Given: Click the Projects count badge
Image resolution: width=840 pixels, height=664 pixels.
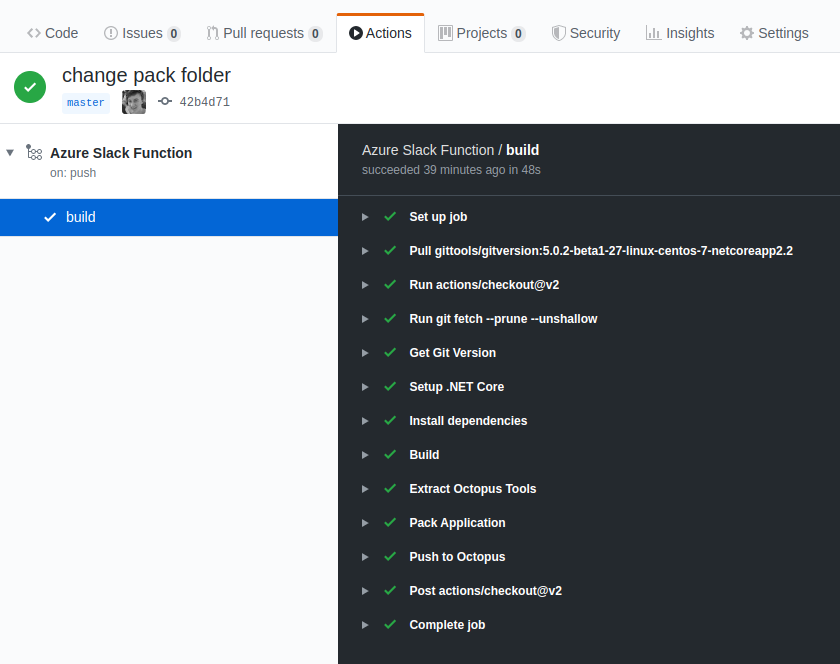Looking at the screenshot, I should pyautogui.click(x=518, y=34).
